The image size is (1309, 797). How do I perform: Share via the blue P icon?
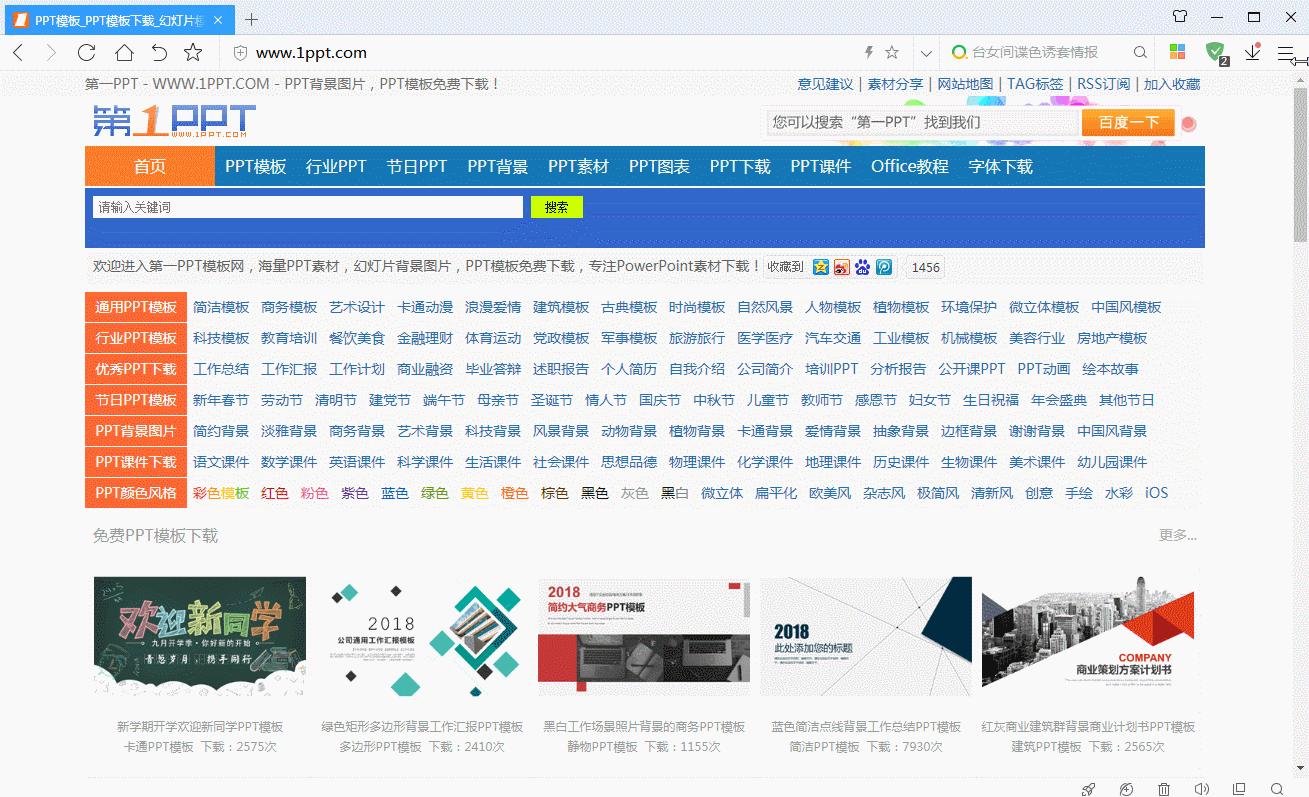coord(884,267)
